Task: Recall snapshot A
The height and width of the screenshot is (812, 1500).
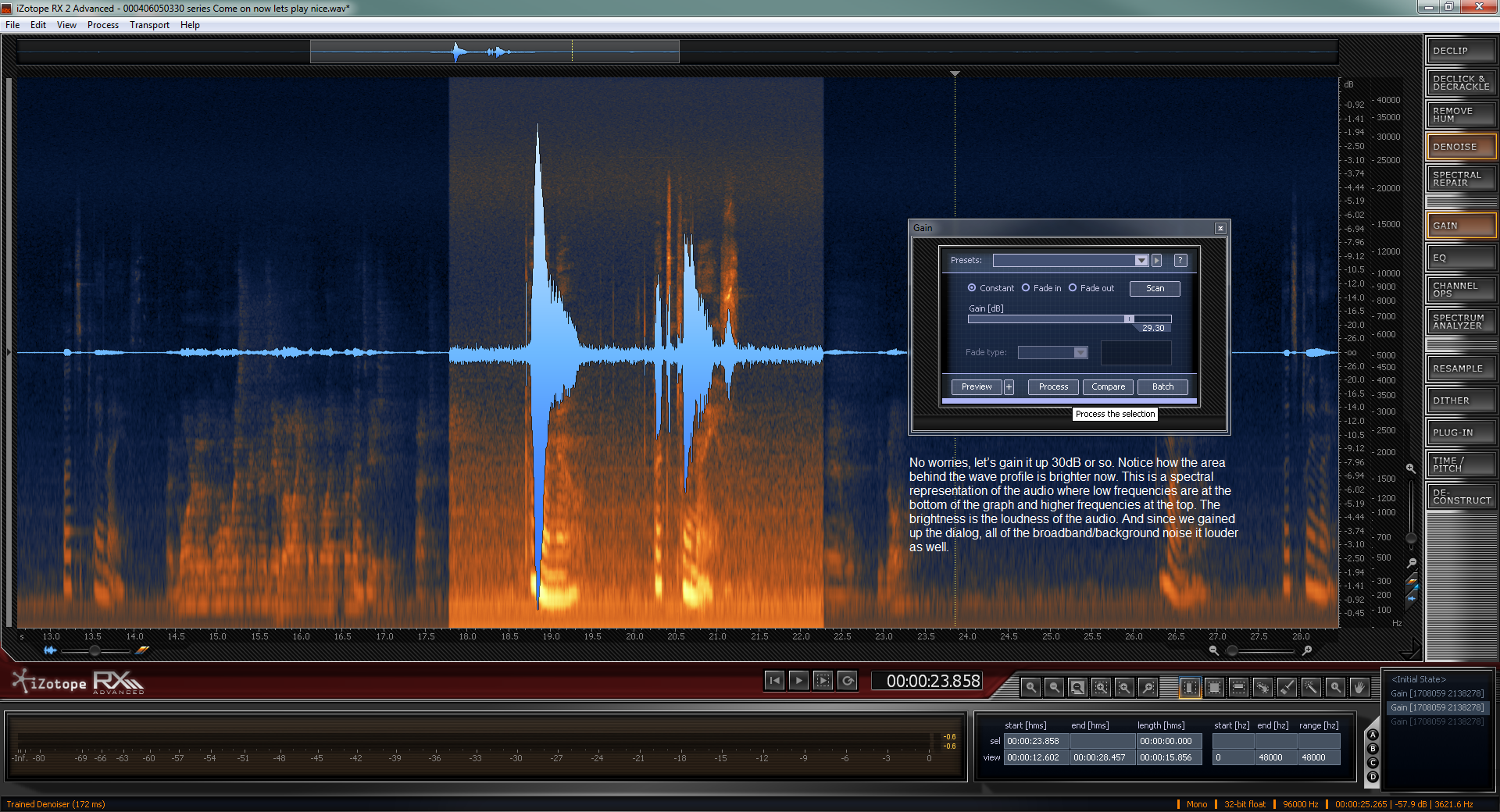Action: click(1373, 735)
